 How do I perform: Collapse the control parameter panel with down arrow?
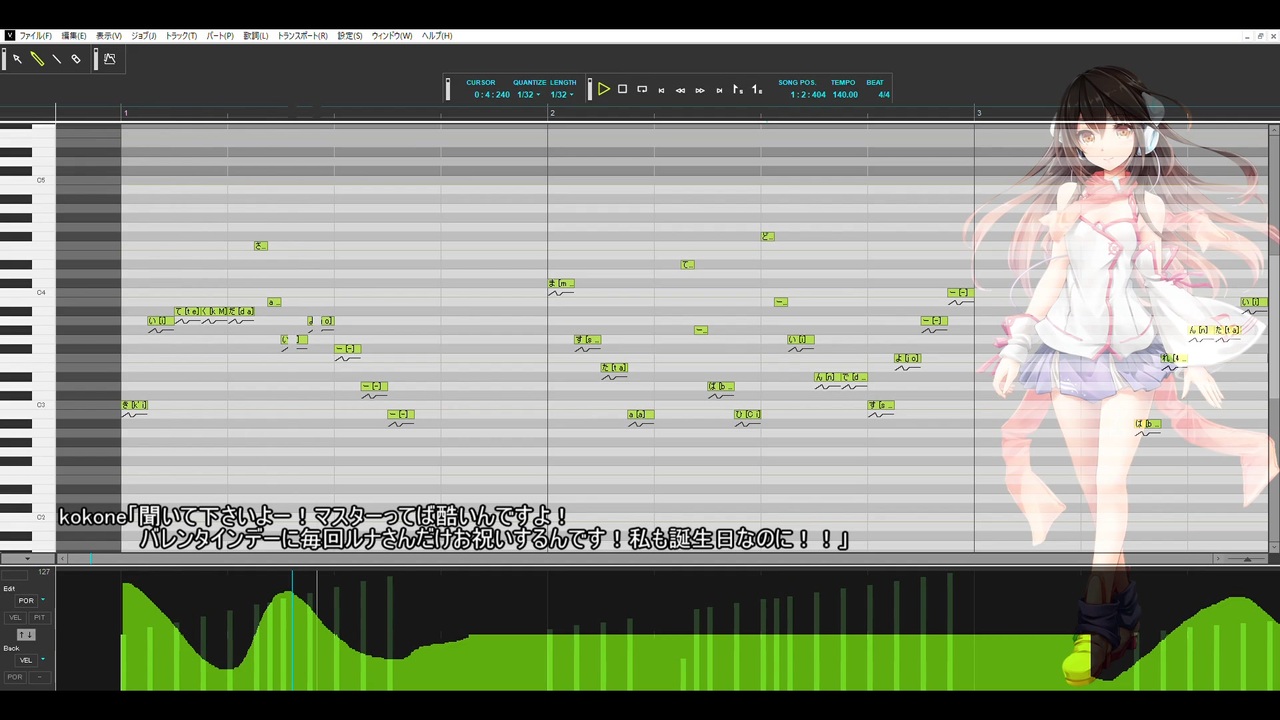(27, 558)
